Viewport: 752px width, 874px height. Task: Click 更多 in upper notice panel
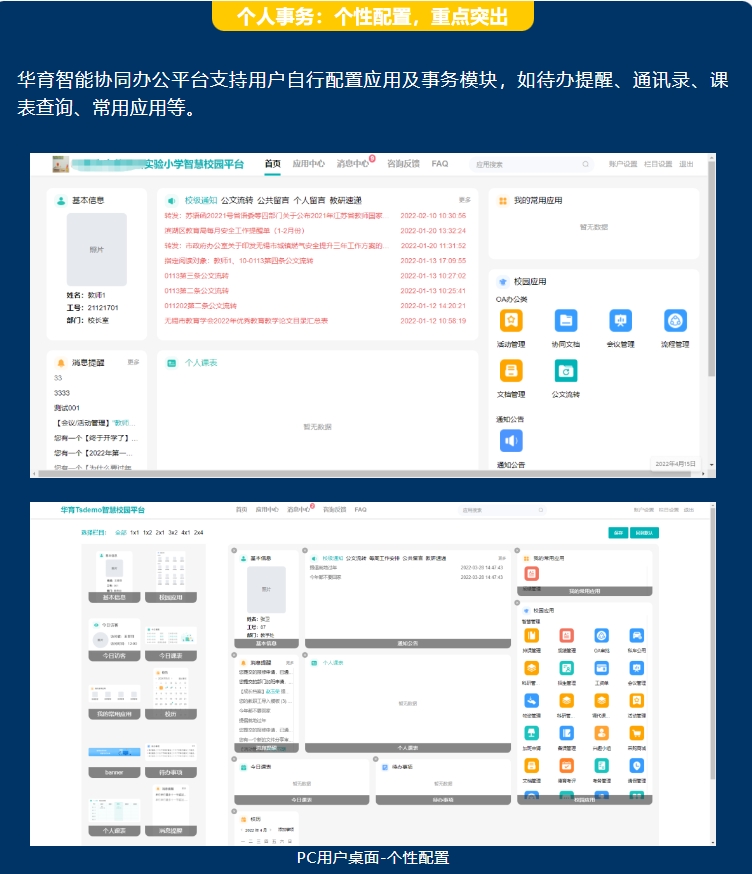[464, 200]
